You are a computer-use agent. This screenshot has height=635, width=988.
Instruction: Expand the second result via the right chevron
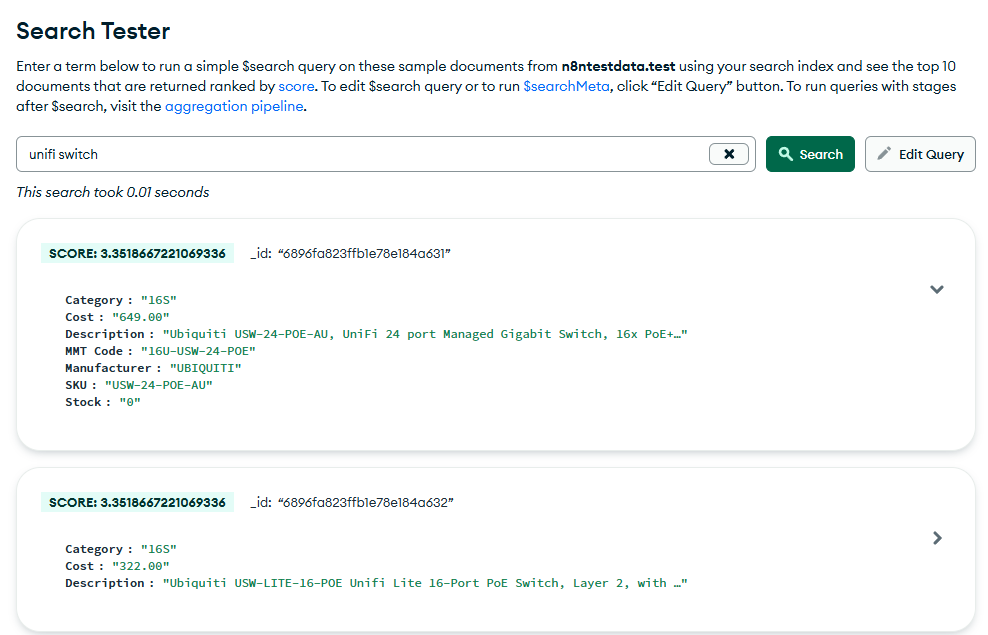click(x=937, y=537)
